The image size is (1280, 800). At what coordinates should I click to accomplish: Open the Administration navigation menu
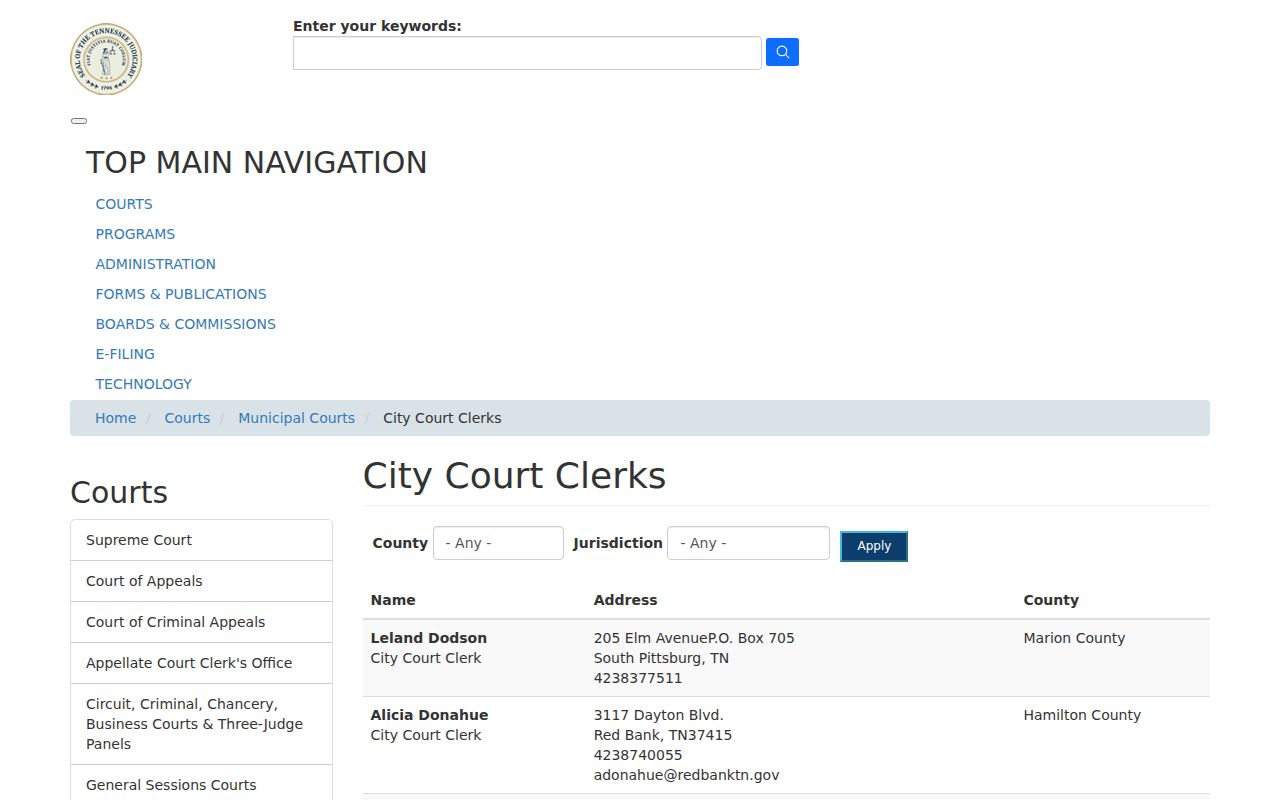tap(156, 264)
